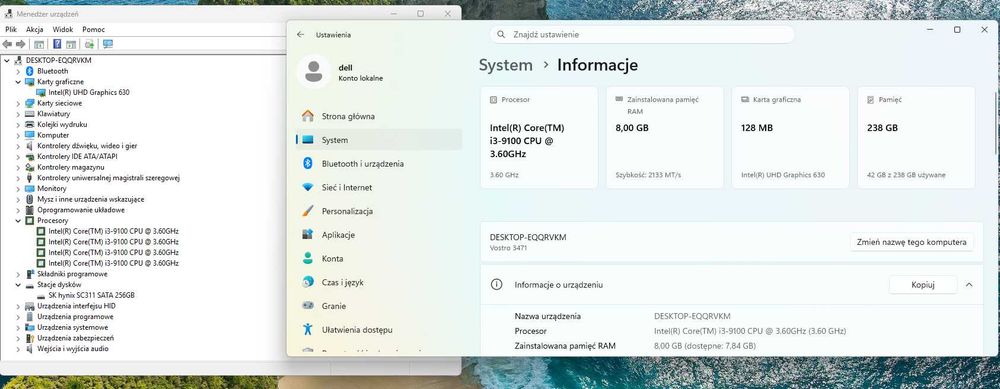Click the Znajdź ustawienie search field
The image size is (1000, 389).
(x=642, y=34)
